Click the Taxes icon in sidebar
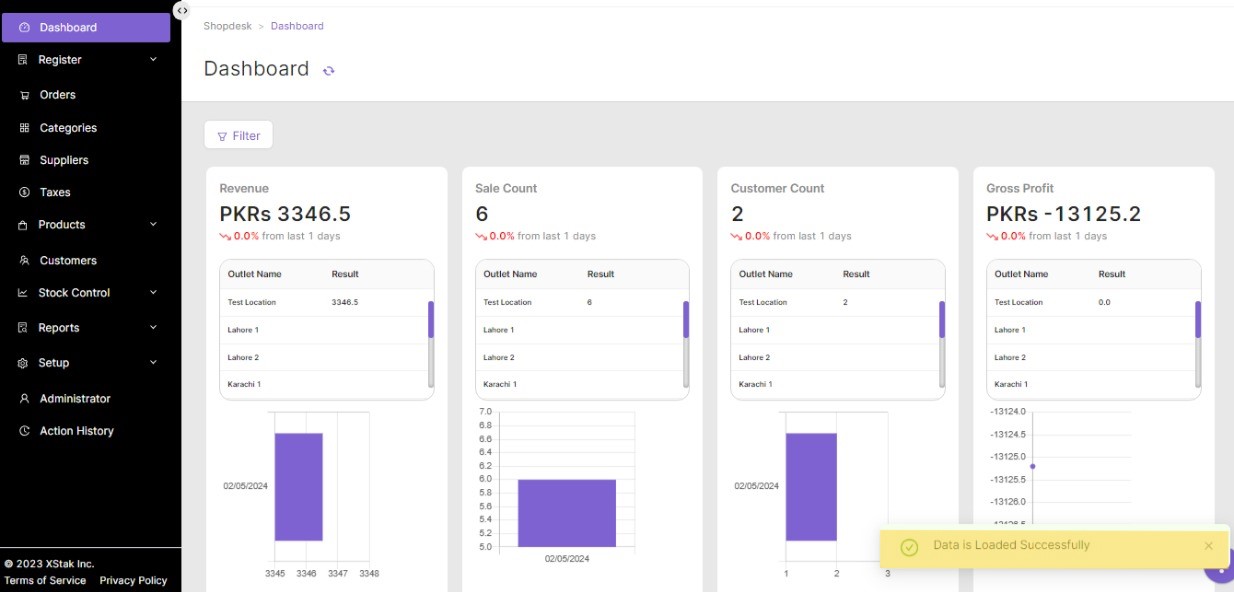The image size is (1234, 592). 24,192
